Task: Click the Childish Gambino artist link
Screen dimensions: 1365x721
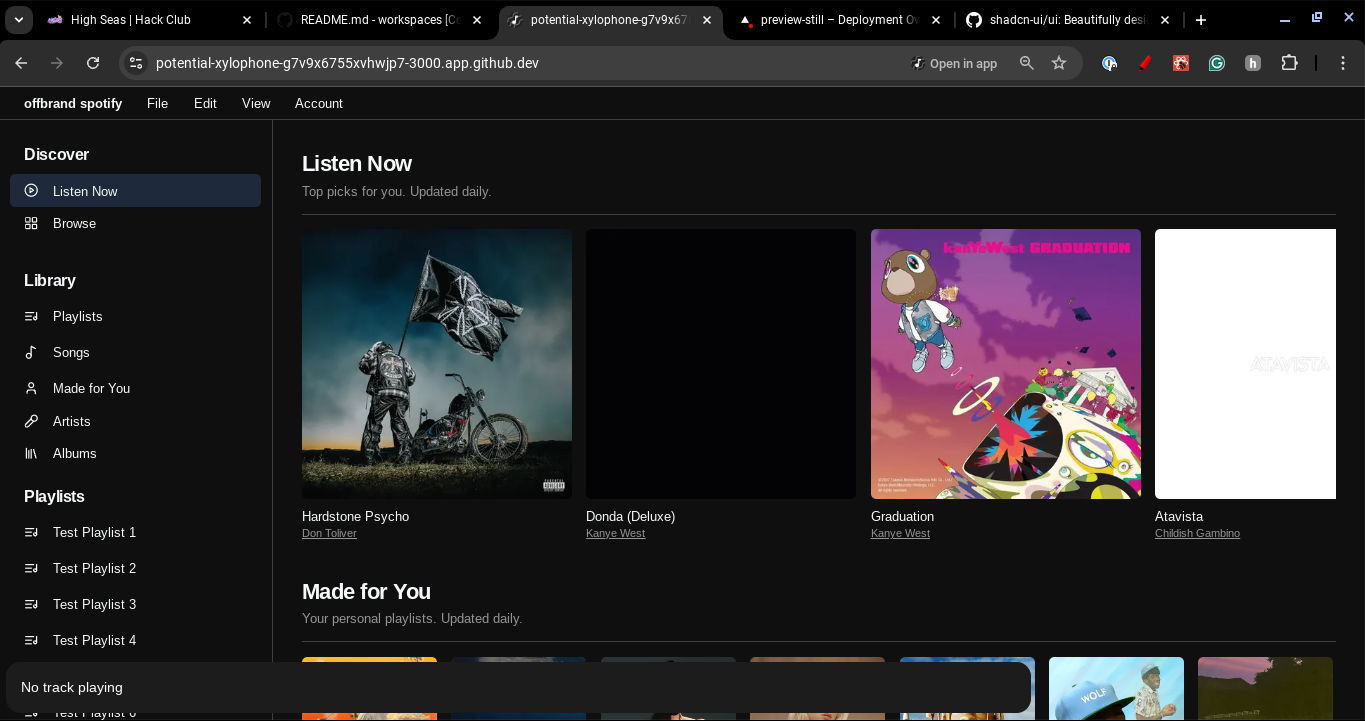Action: pos(1197,533)
